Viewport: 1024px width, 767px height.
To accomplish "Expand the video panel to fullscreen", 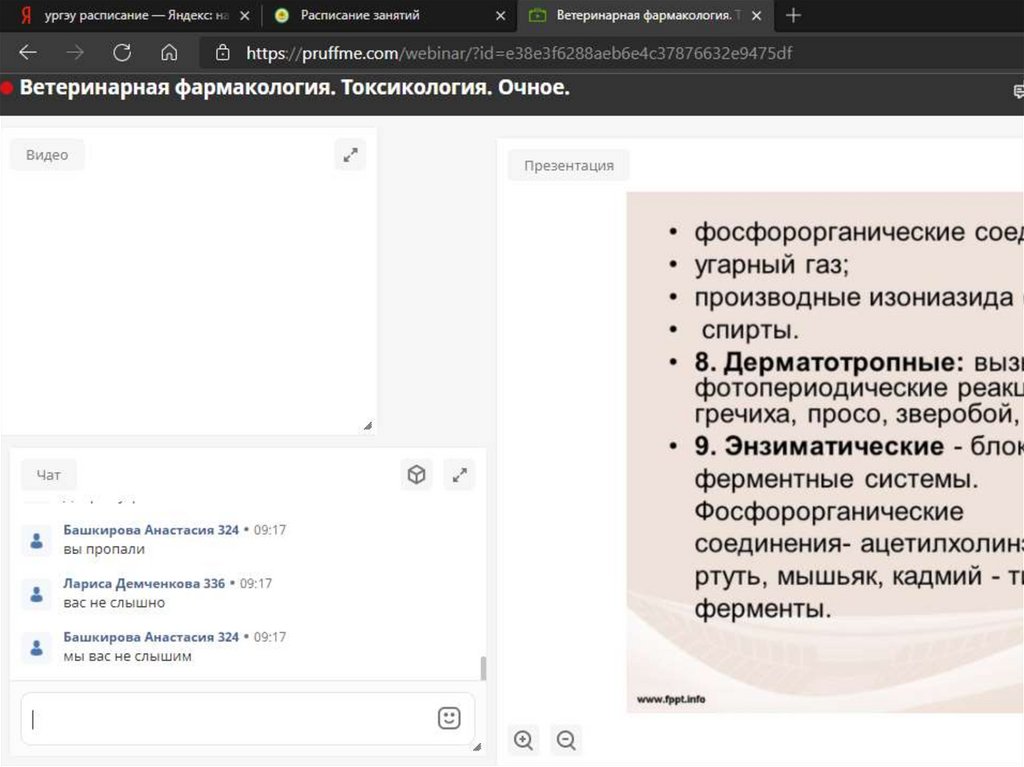I will (350, 155).
